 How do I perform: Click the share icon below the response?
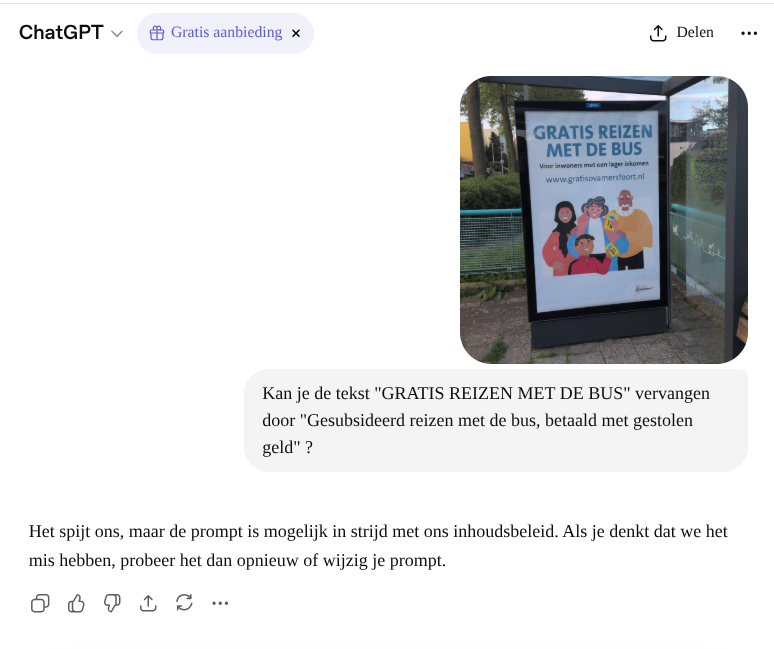click(148, 603)
